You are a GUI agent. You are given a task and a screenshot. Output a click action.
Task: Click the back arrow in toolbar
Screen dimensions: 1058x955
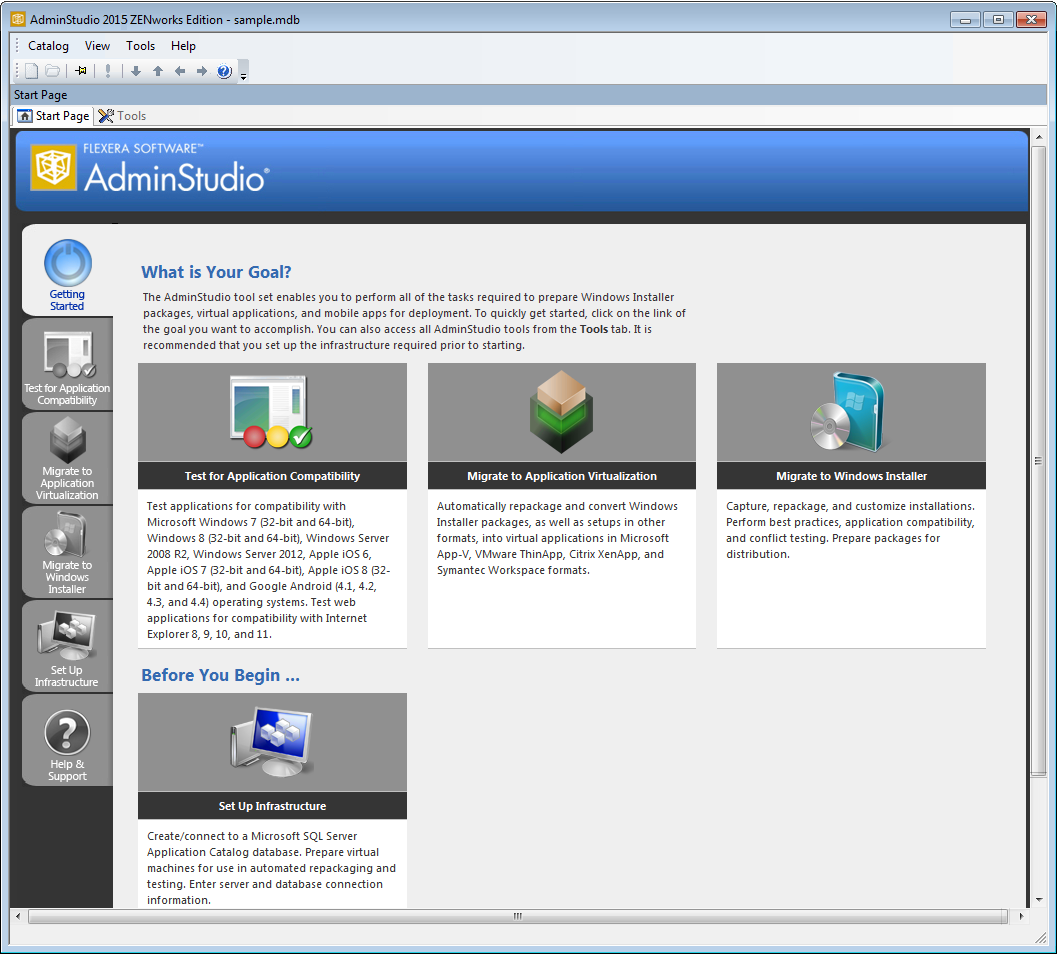click(x=179, y=71)
